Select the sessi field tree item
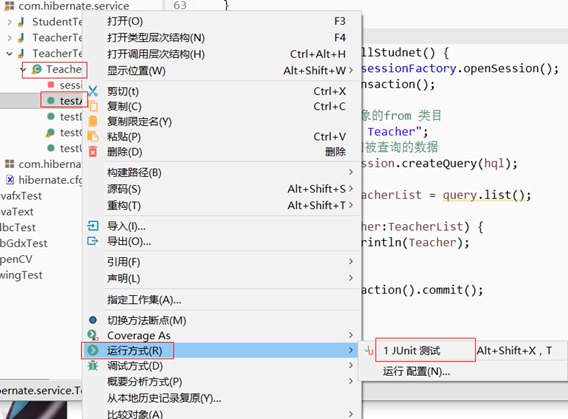Screen dimensions: 568x419 (x=65, y=85)
